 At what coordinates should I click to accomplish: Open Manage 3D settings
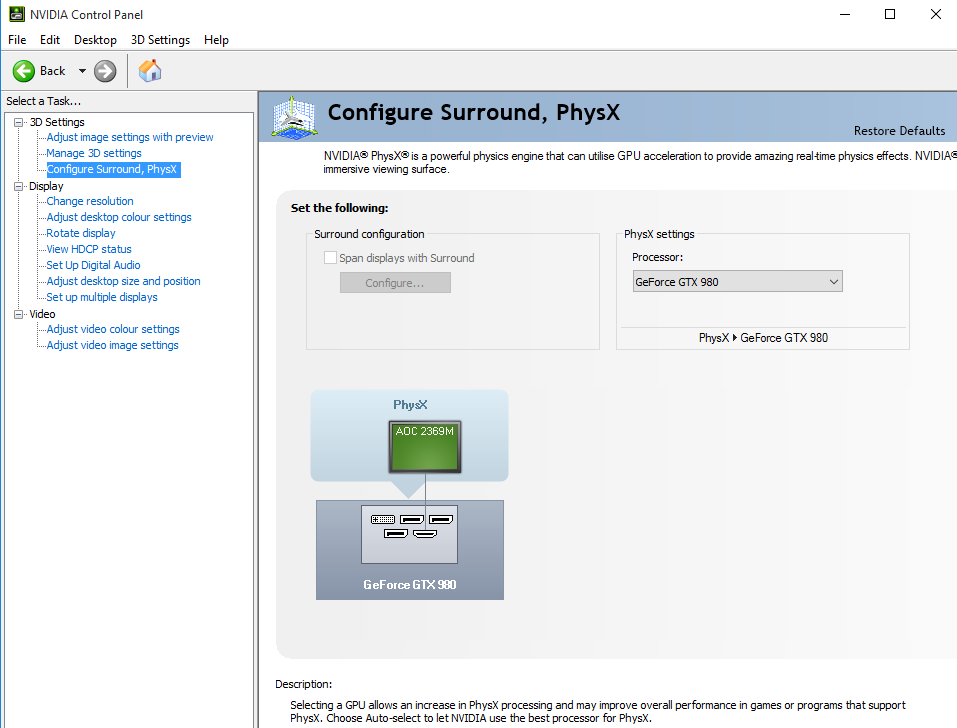pyautogui.click(x=94, y=153)
